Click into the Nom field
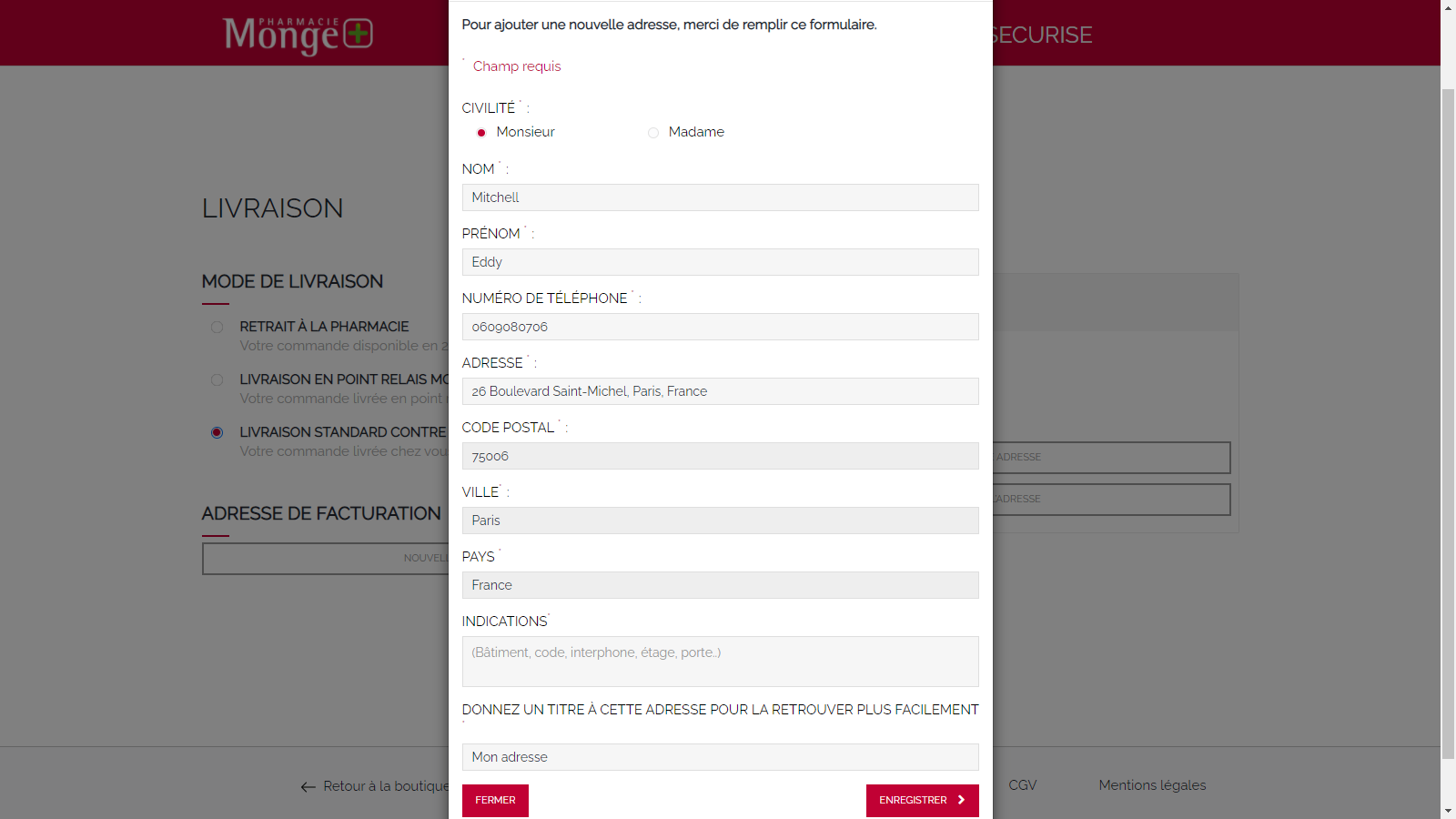Viewport: 1456px width, 819px height. click(720, 197)
